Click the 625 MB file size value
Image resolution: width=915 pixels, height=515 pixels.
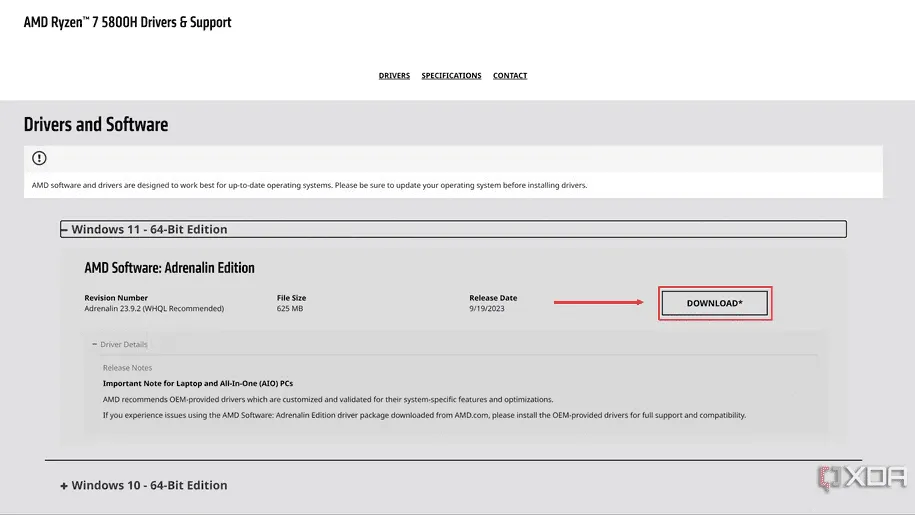point(291,309)
